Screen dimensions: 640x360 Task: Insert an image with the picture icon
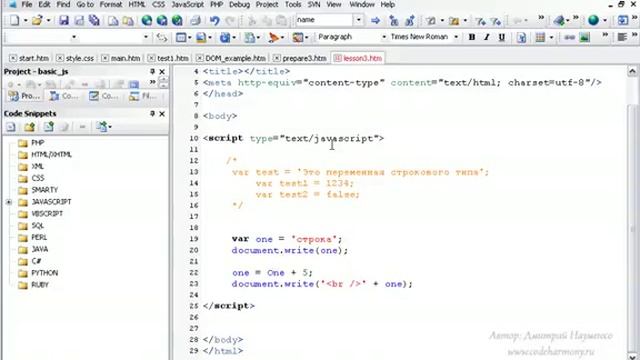[x=584, y=37]
